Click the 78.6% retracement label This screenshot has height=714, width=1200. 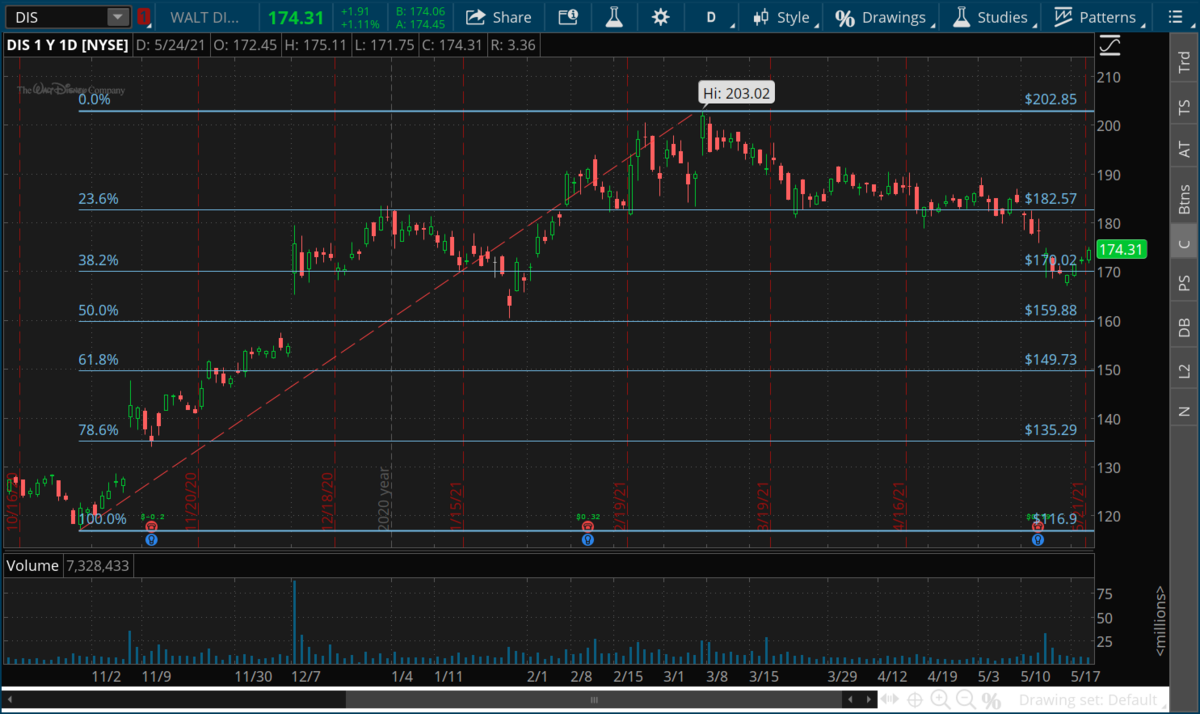(99, 430)
